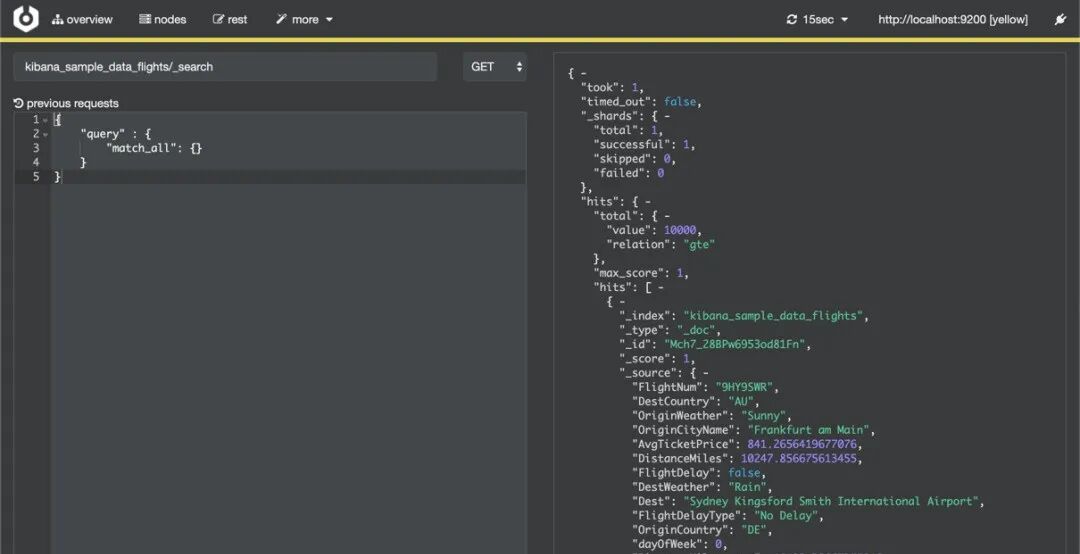Open the overview page
This screenshot has width=1080, height=554.
[83, 19]
